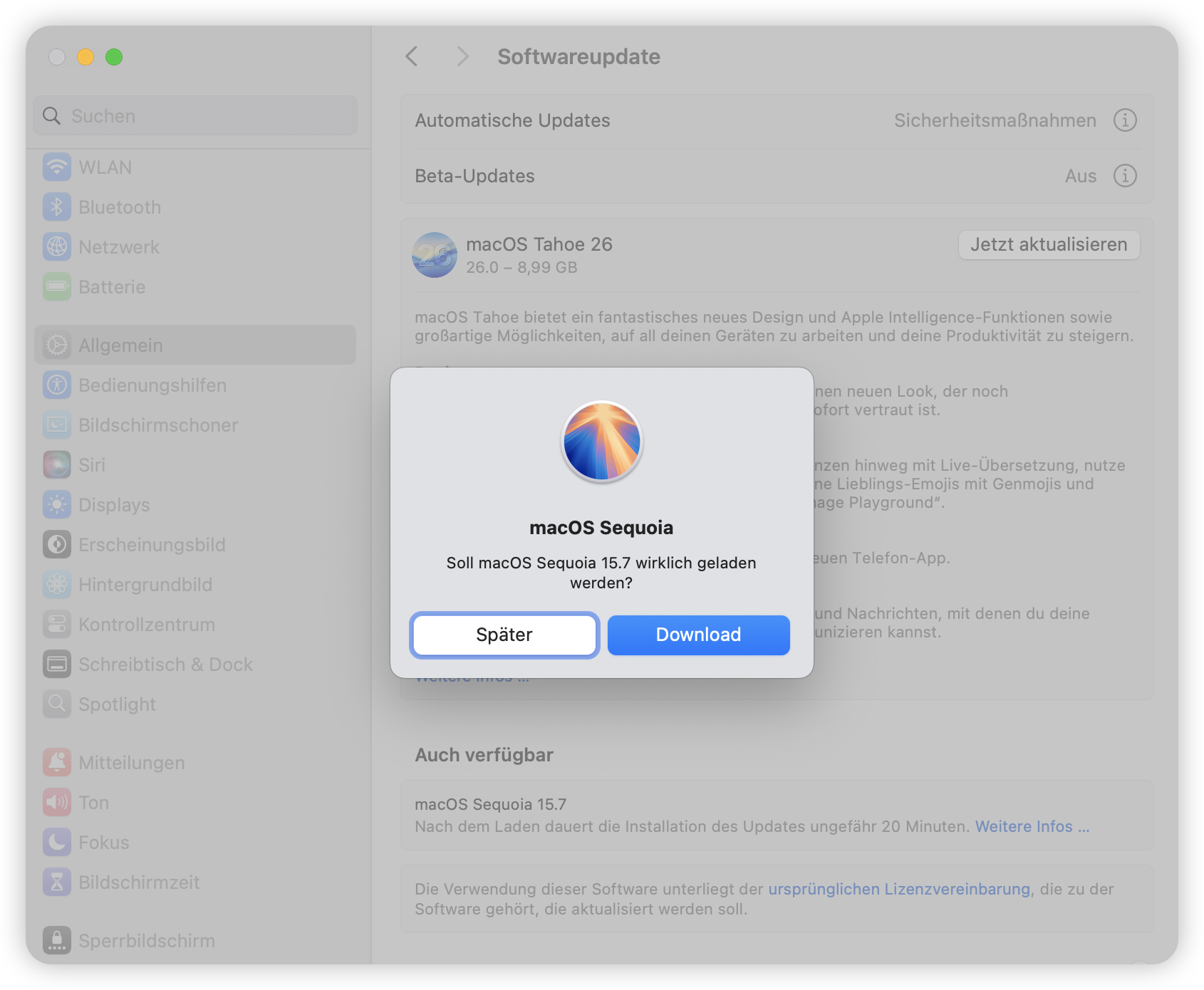Click the green zoom window button
The height and width of the screenshot is (990, 1204).
point(114,57)
